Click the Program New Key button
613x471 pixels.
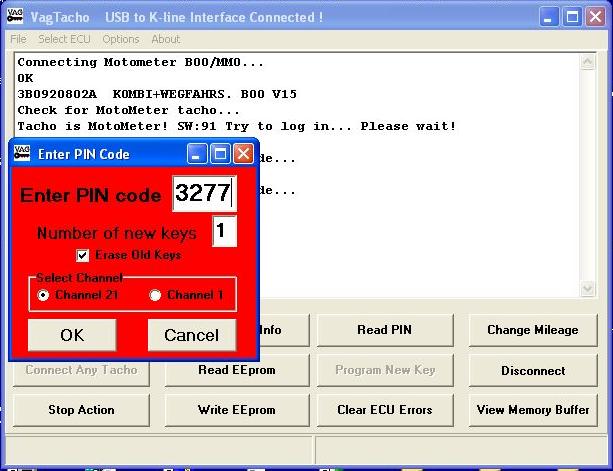tap(385, 370)
